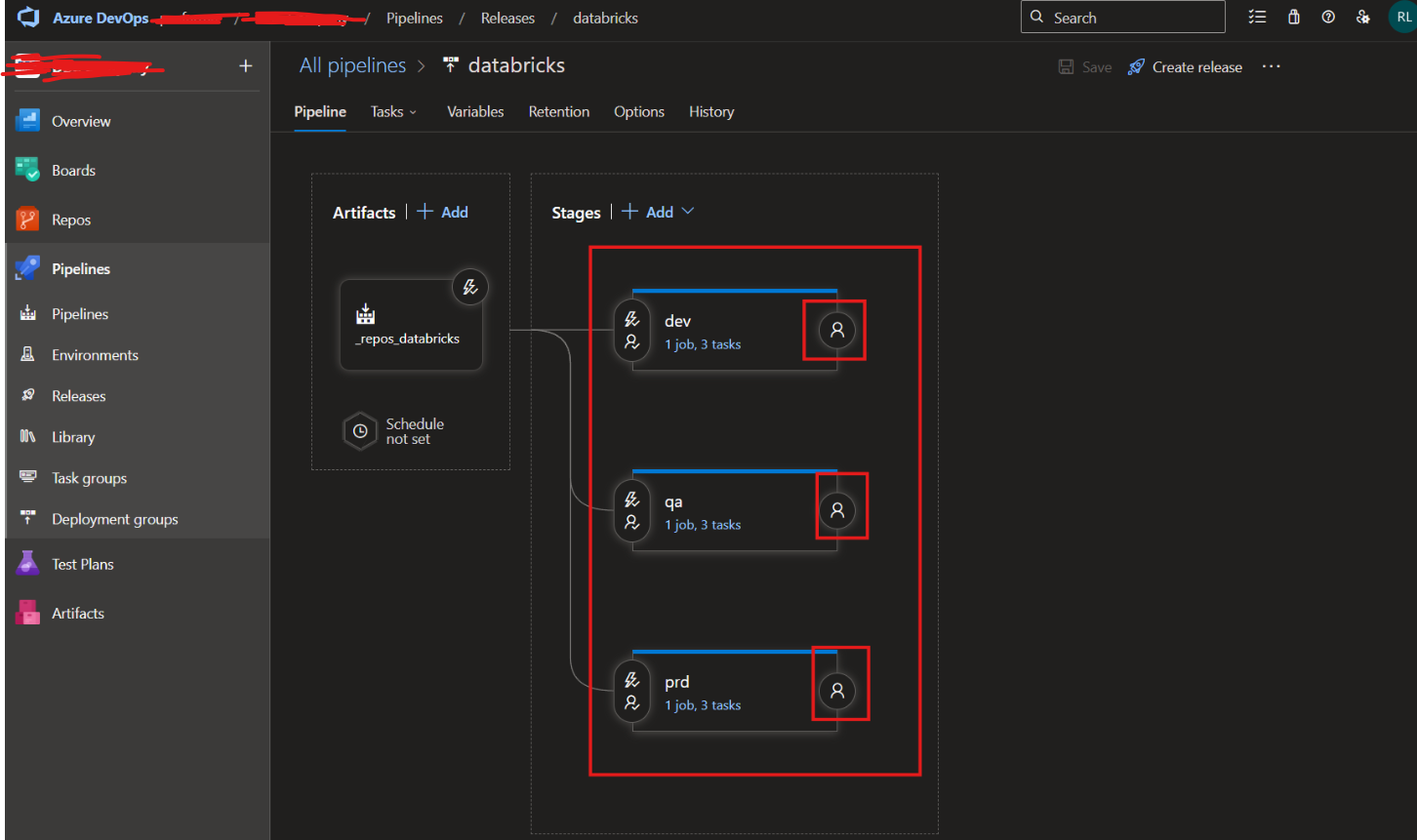Open the more actions ellipsis menu

(1271, 66)
